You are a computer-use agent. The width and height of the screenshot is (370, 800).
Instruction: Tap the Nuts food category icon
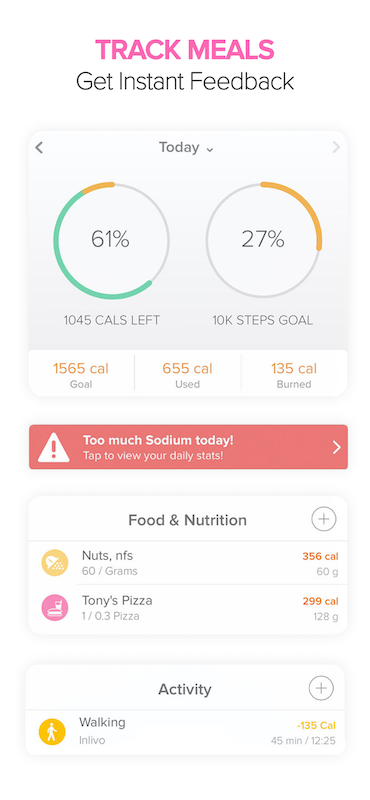[x=55, y=563]
